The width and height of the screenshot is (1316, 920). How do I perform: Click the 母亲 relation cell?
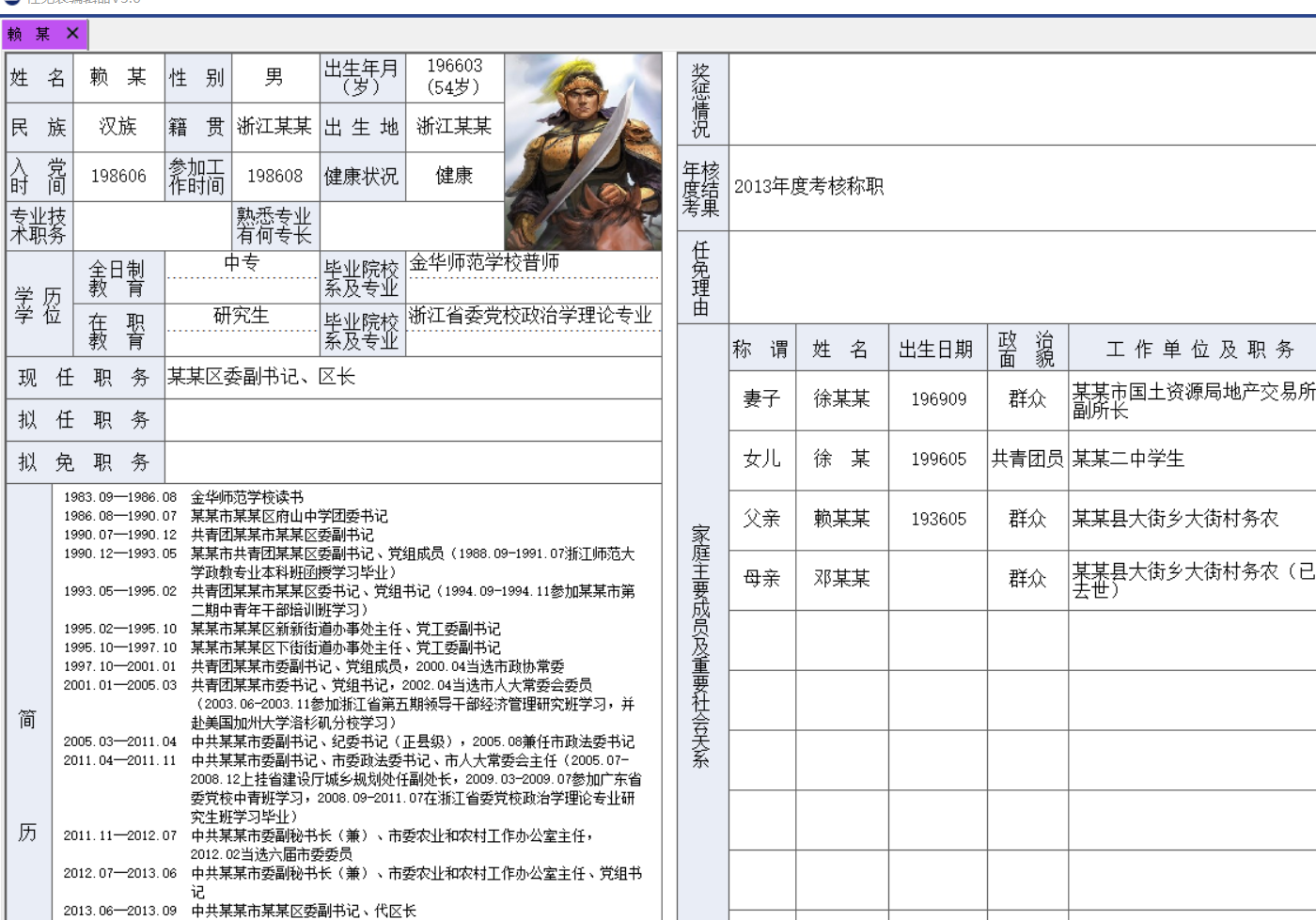pyautogui.click(x=762, y=580)
